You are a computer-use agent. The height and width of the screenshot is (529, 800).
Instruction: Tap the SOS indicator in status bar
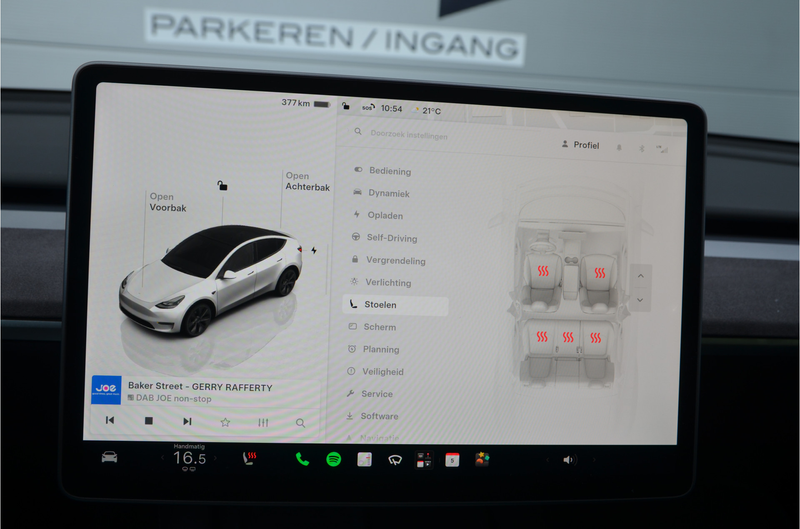[x=368, y=108]
